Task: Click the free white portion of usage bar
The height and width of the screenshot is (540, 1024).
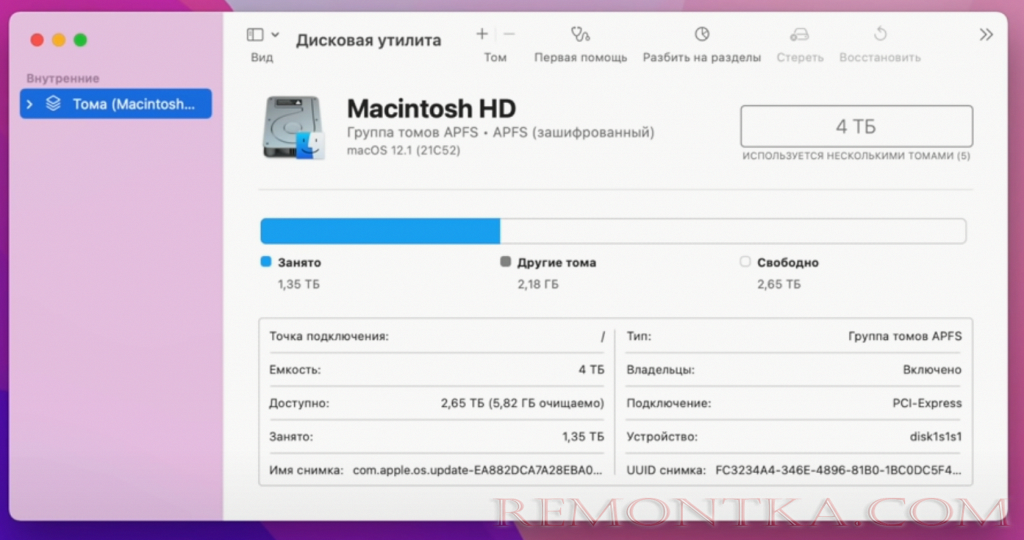Action: coord(733,231)
